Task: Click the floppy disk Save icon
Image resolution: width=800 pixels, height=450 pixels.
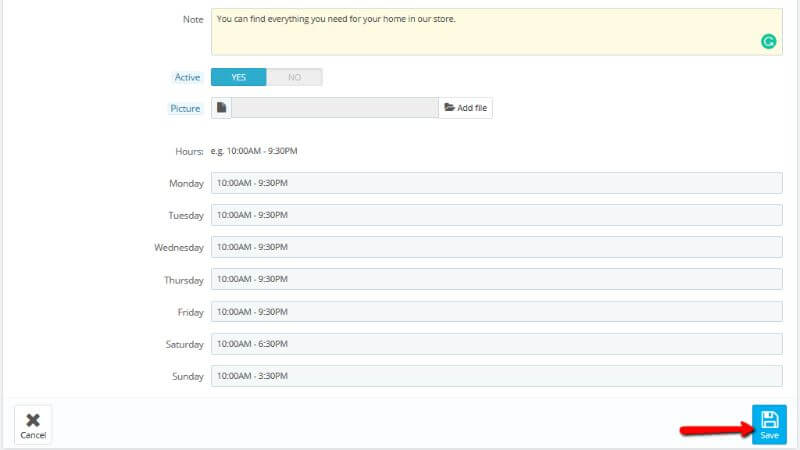Action: click(x=769, y=419)
